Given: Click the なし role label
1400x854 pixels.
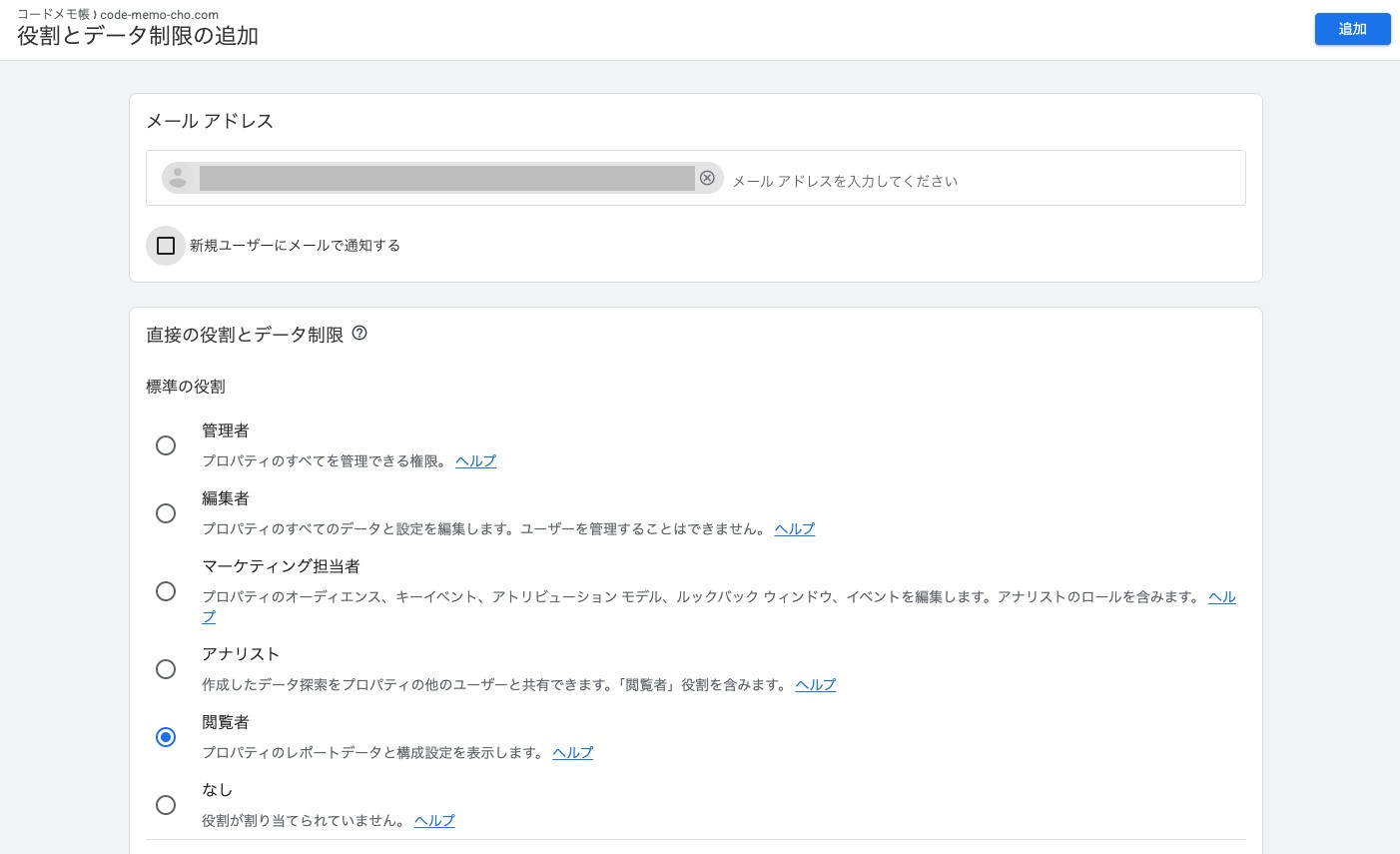Looking at the screenshot, I should pos(218,790).
